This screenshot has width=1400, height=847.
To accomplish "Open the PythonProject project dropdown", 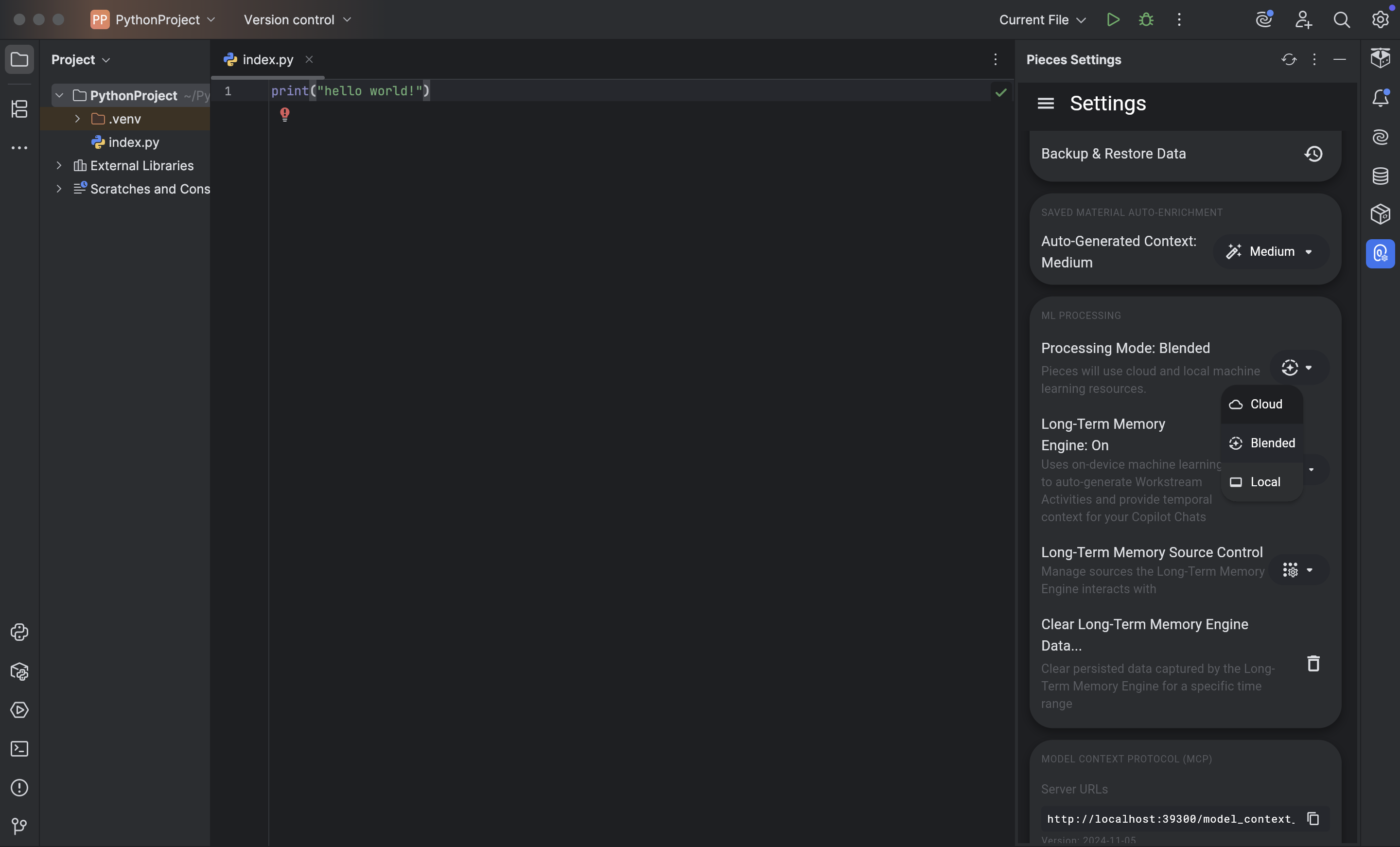I will point(153,19).
